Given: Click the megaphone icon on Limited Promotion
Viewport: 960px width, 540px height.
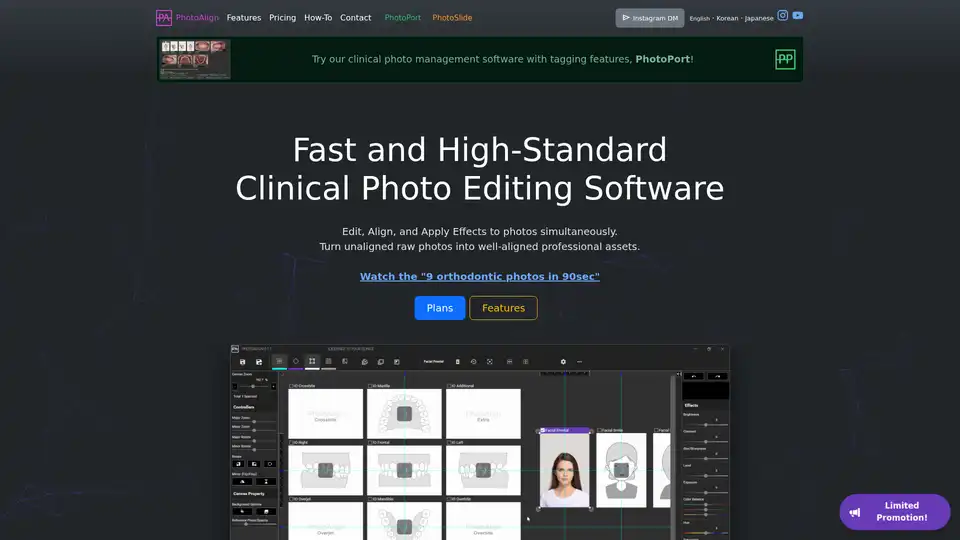Looking at the screenshot, I should [x=855, y=512].
